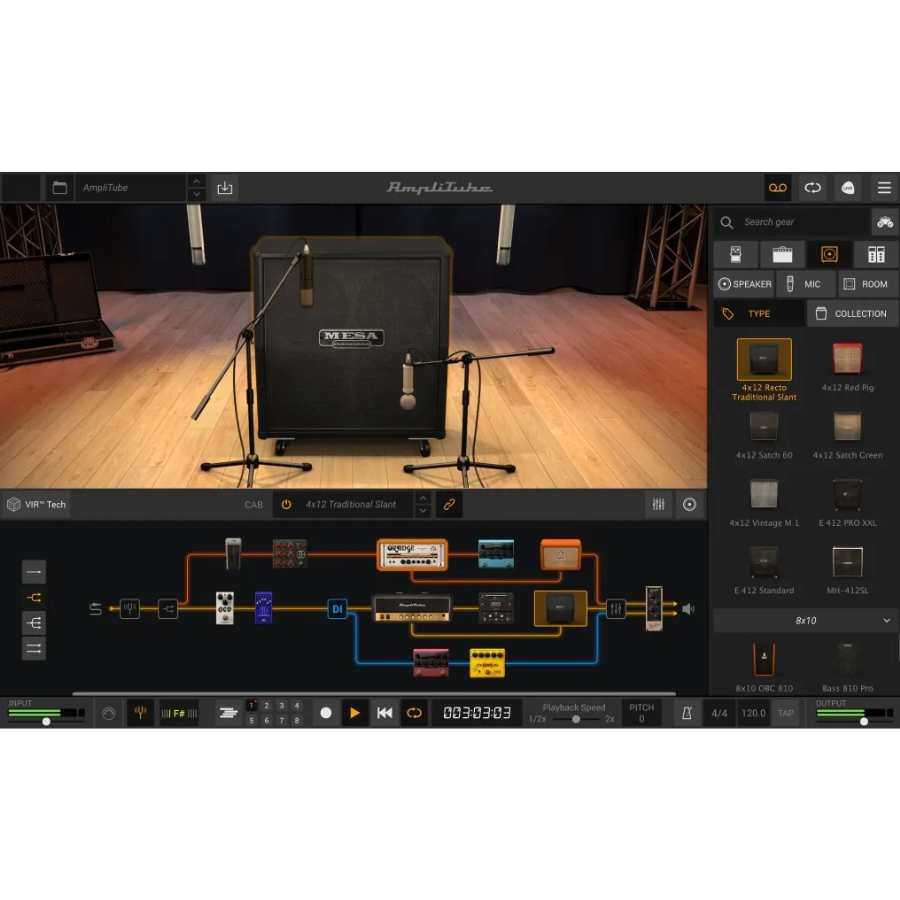
Task: Switch to the COLLECTION filter tab
Action: coord(852,314)
